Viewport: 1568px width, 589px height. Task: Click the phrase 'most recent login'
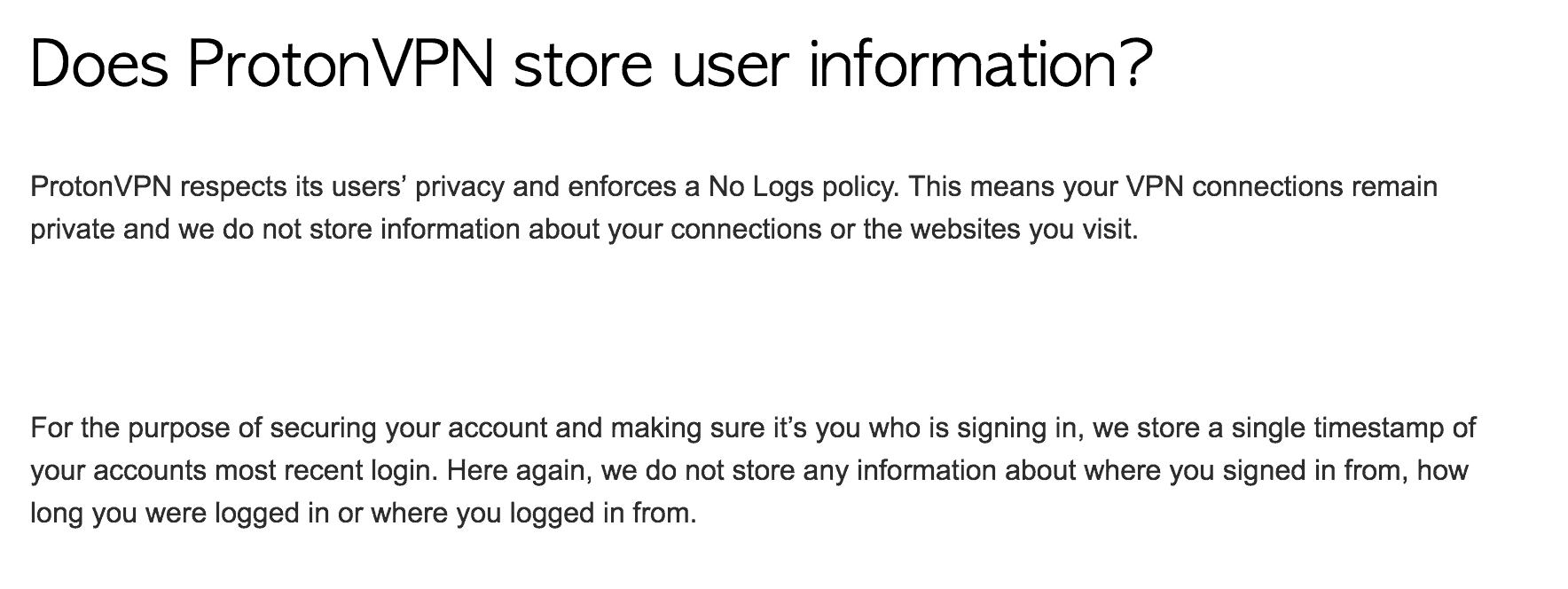pyautogui.click(x=326, y=471)
